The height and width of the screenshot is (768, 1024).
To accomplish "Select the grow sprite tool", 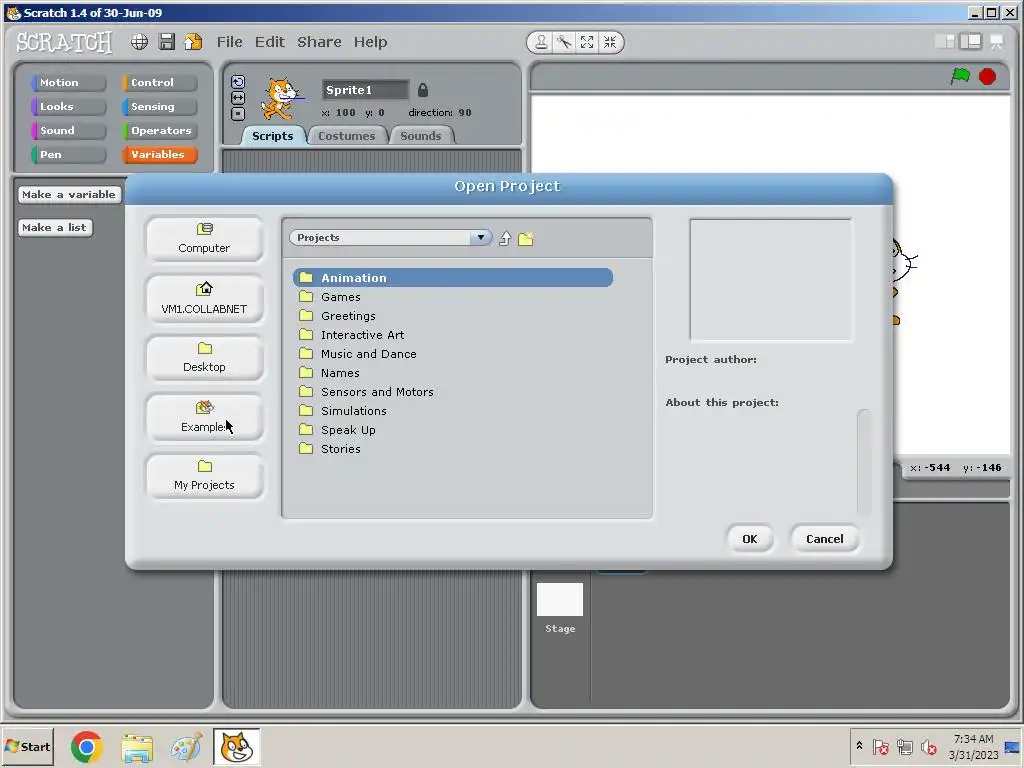I will [587, 42].
